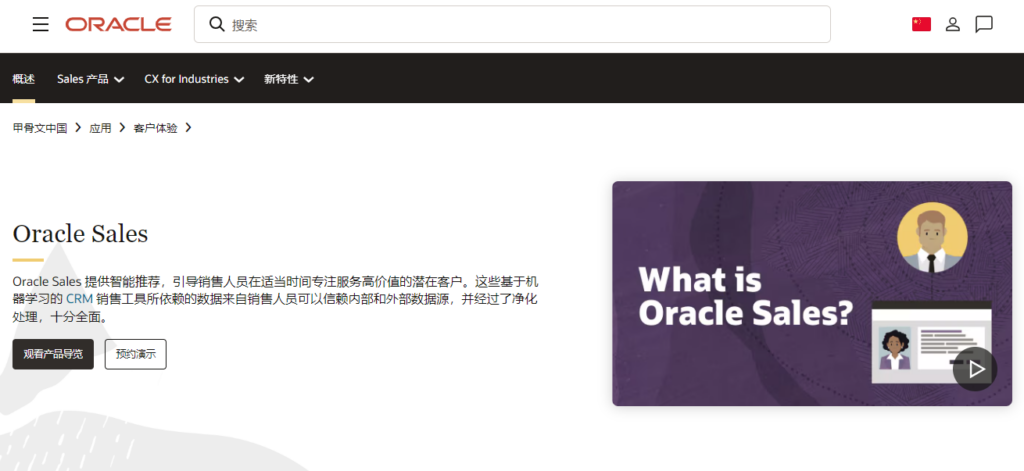
Task: Open the user account icon
Action: (953, 25)
